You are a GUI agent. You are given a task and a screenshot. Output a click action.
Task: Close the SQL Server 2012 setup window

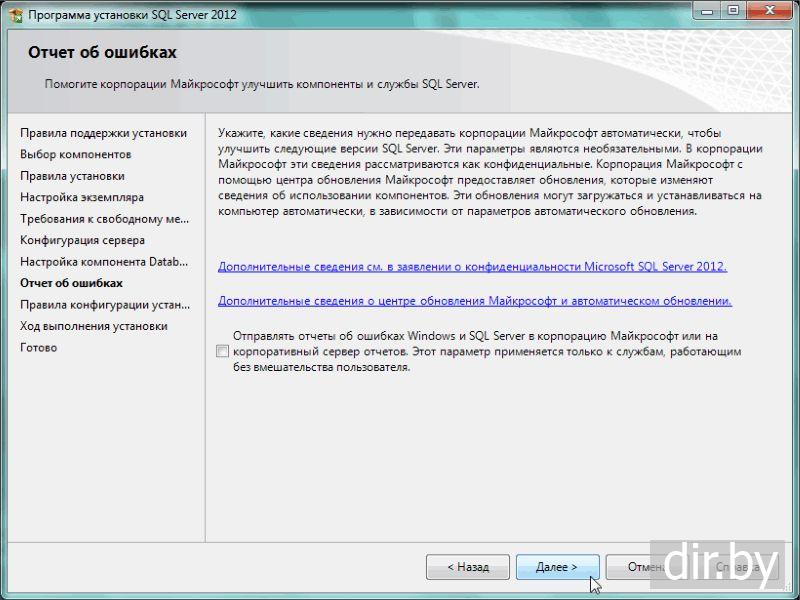point(770,11)
